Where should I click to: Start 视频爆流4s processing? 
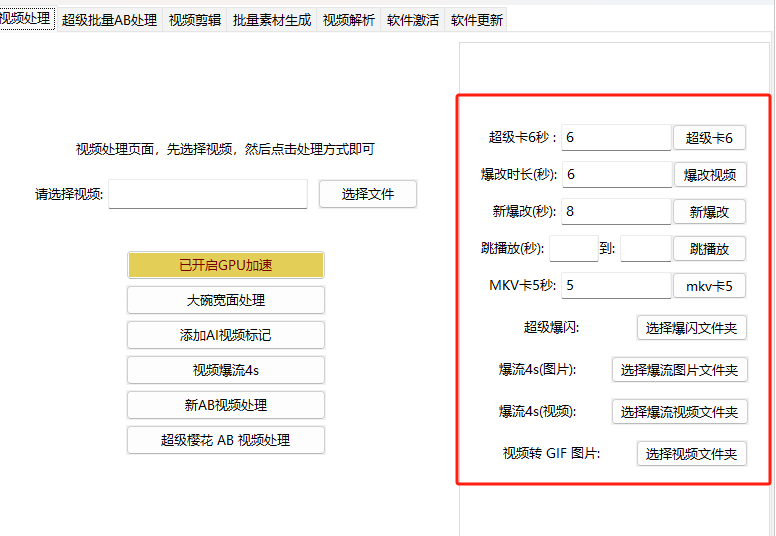226,370
